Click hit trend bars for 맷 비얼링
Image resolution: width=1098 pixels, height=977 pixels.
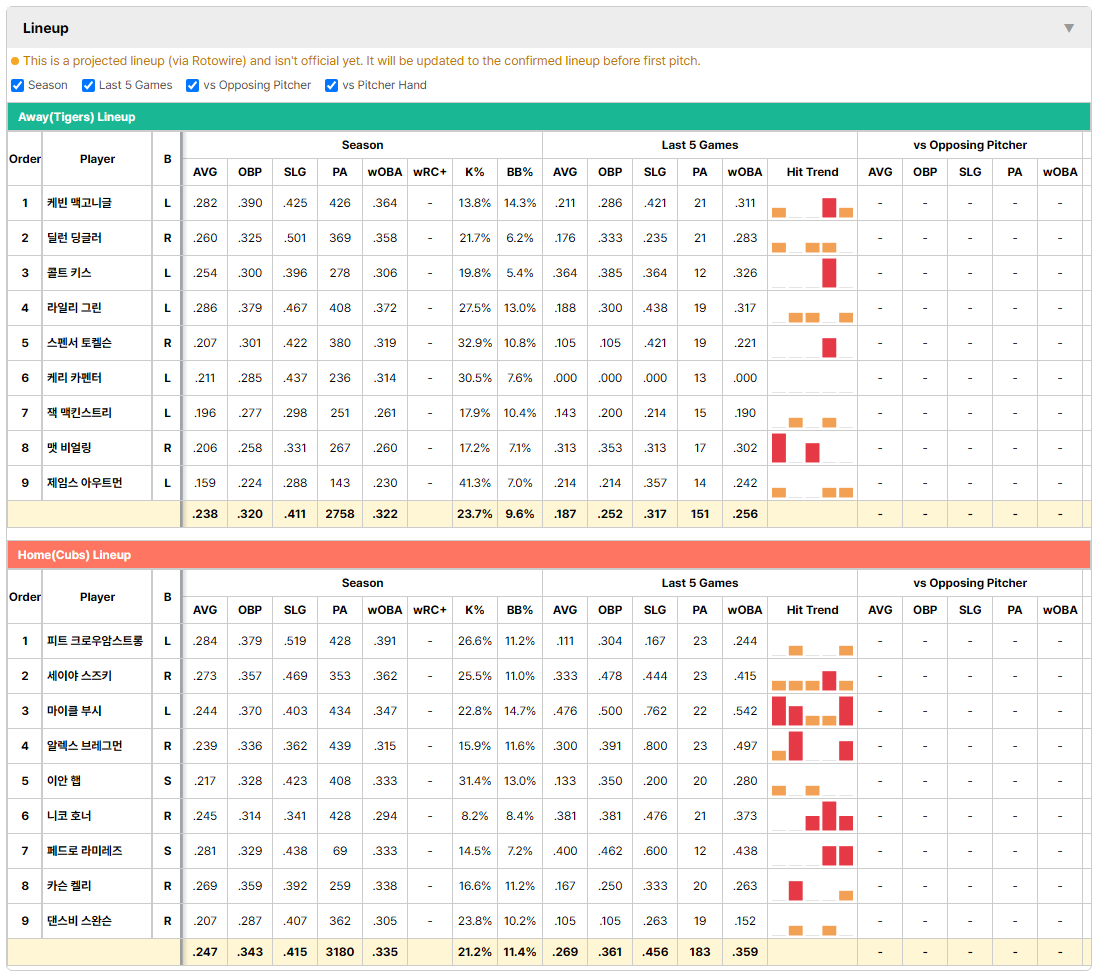pyautogui.click(x=812, y=448)
